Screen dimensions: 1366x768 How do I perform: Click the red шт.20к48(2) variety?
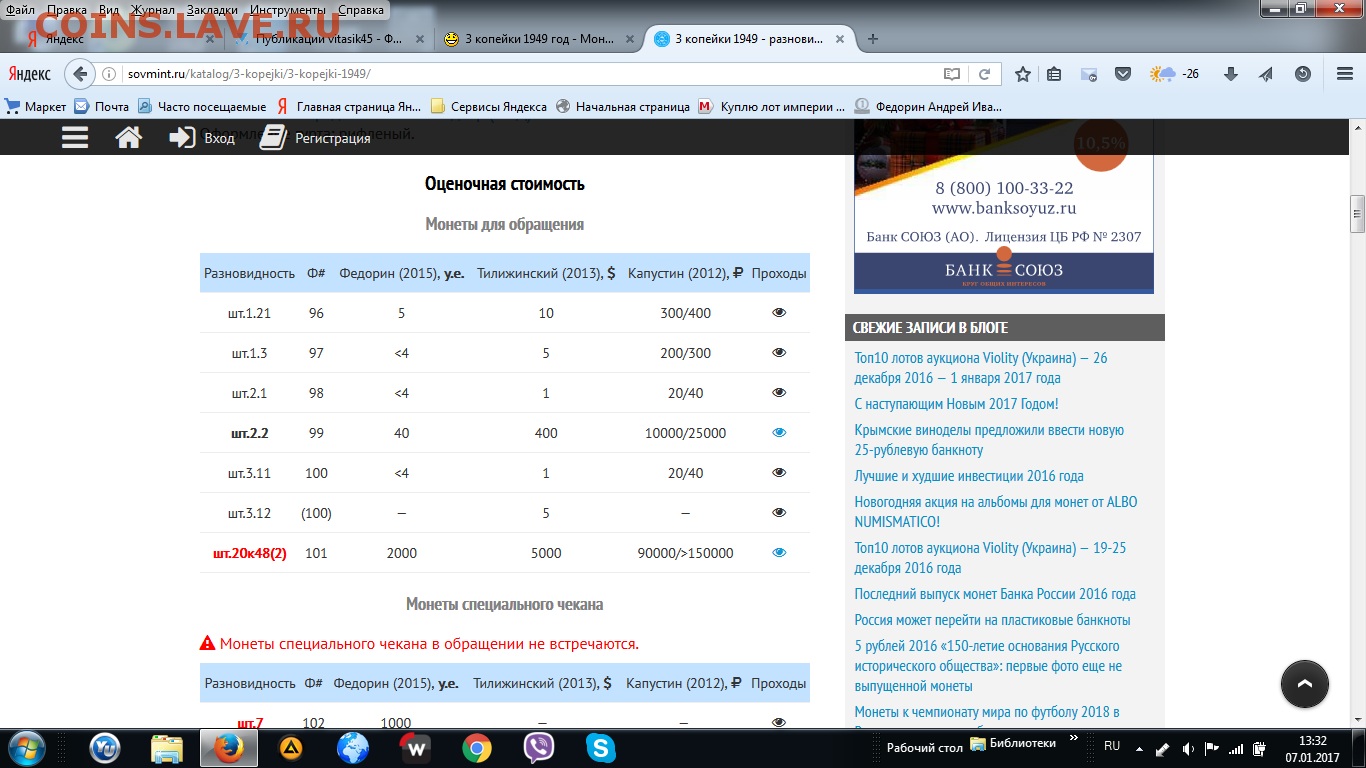[250, 553]
